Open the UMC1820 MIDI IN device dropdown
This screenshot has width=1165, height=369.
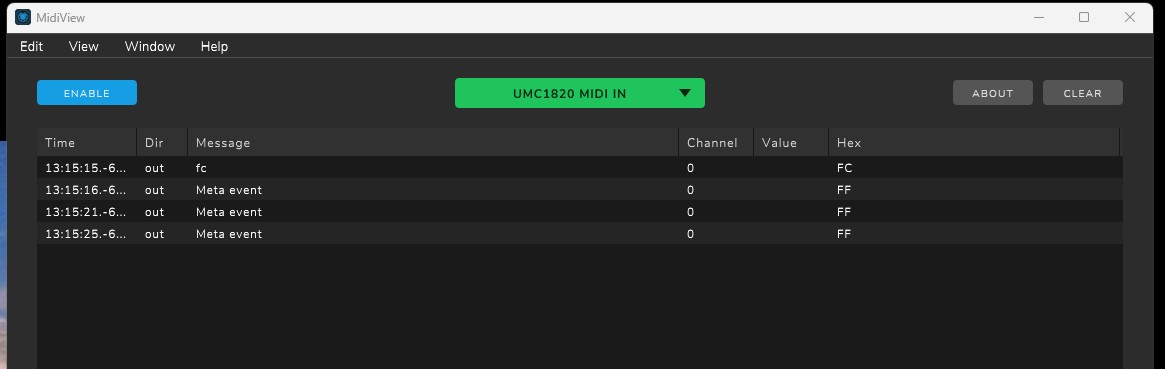(x=580, y=93)
